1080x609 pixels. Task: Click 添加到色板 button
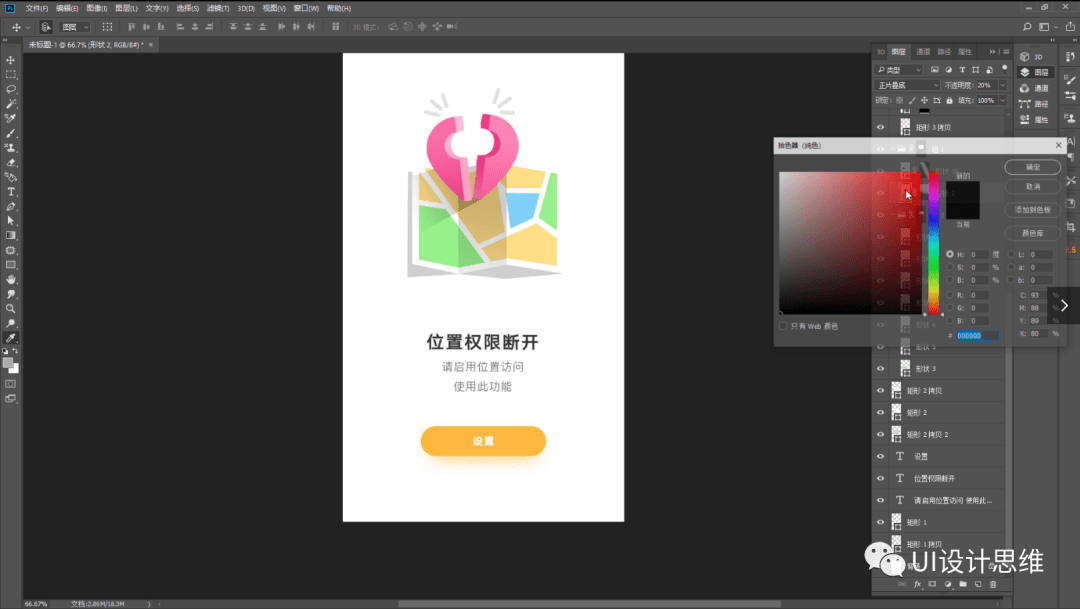[x=1032, y=210]
